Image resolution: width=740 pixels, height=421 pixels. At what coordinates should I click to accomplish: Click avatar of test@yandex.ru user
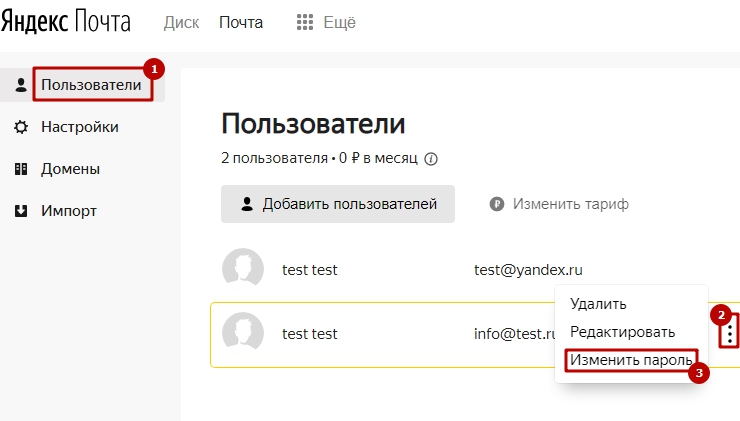pyautogui.click(x=243, y=269)
